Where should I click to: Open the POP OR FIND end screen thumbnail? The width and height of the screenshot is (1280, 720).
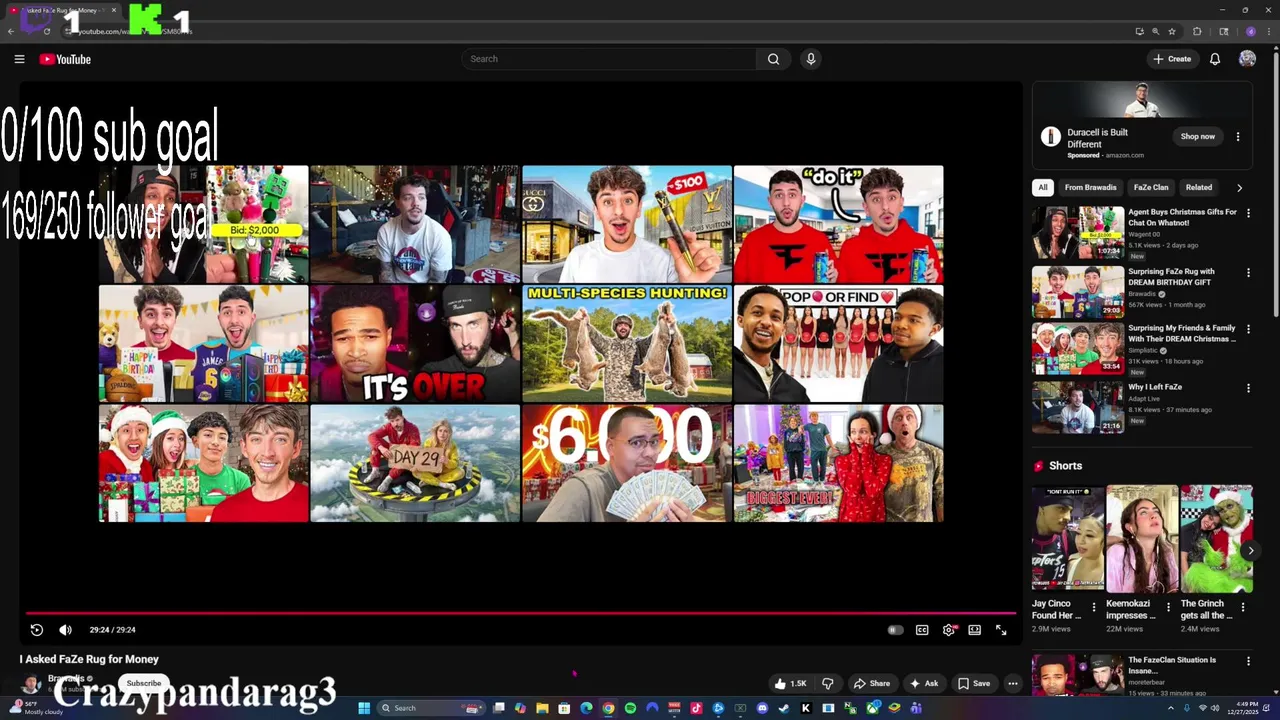[x=838, y=344]
